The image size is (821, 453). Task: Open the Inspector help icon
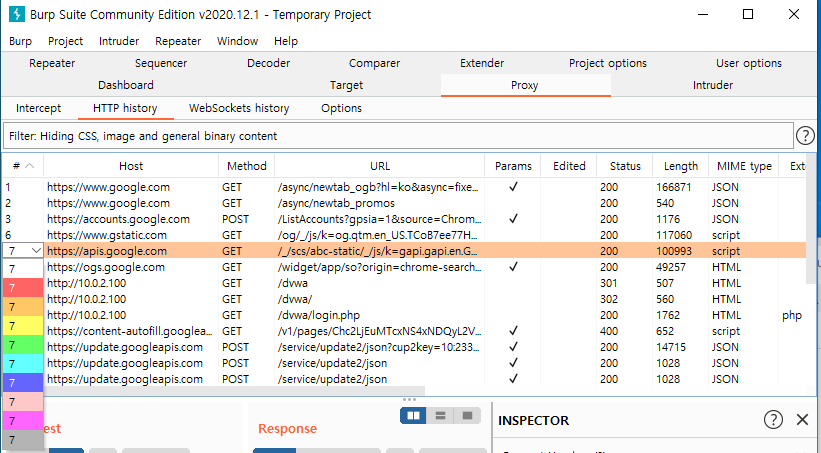773,419
